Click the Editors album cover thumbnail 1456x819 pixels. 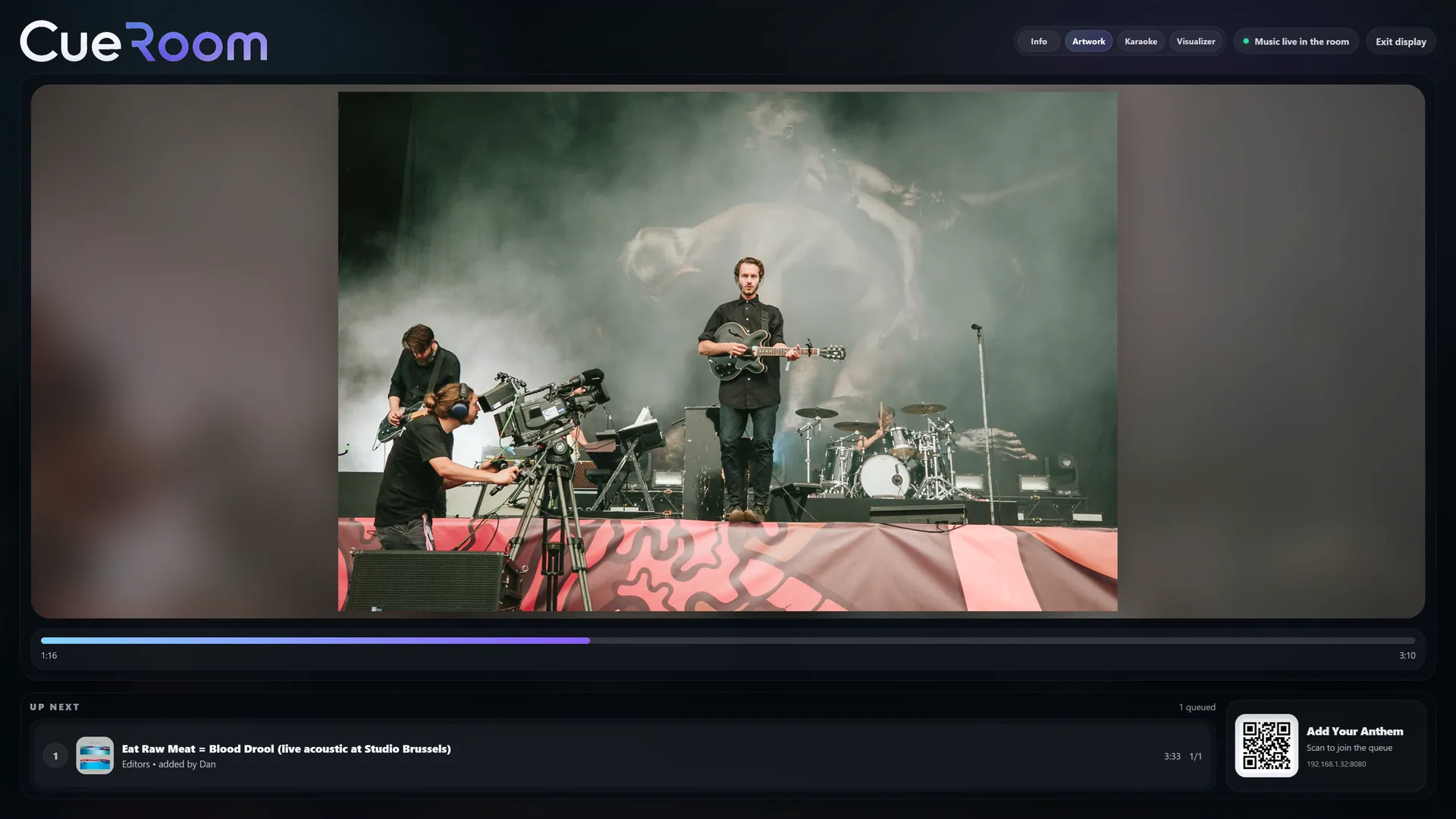pyautogui.click(x=95, y=755)
